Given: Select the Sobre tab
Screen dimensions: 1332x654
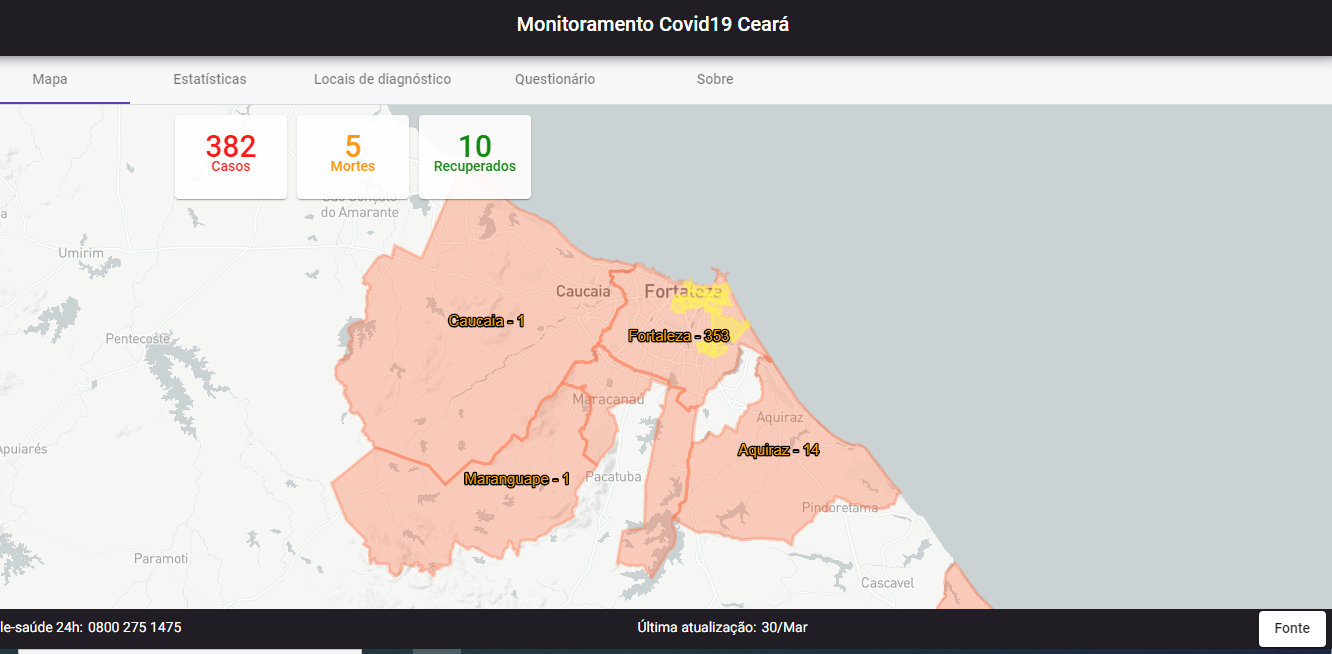Looking at the screenshot, I should (x=715, y=79).
